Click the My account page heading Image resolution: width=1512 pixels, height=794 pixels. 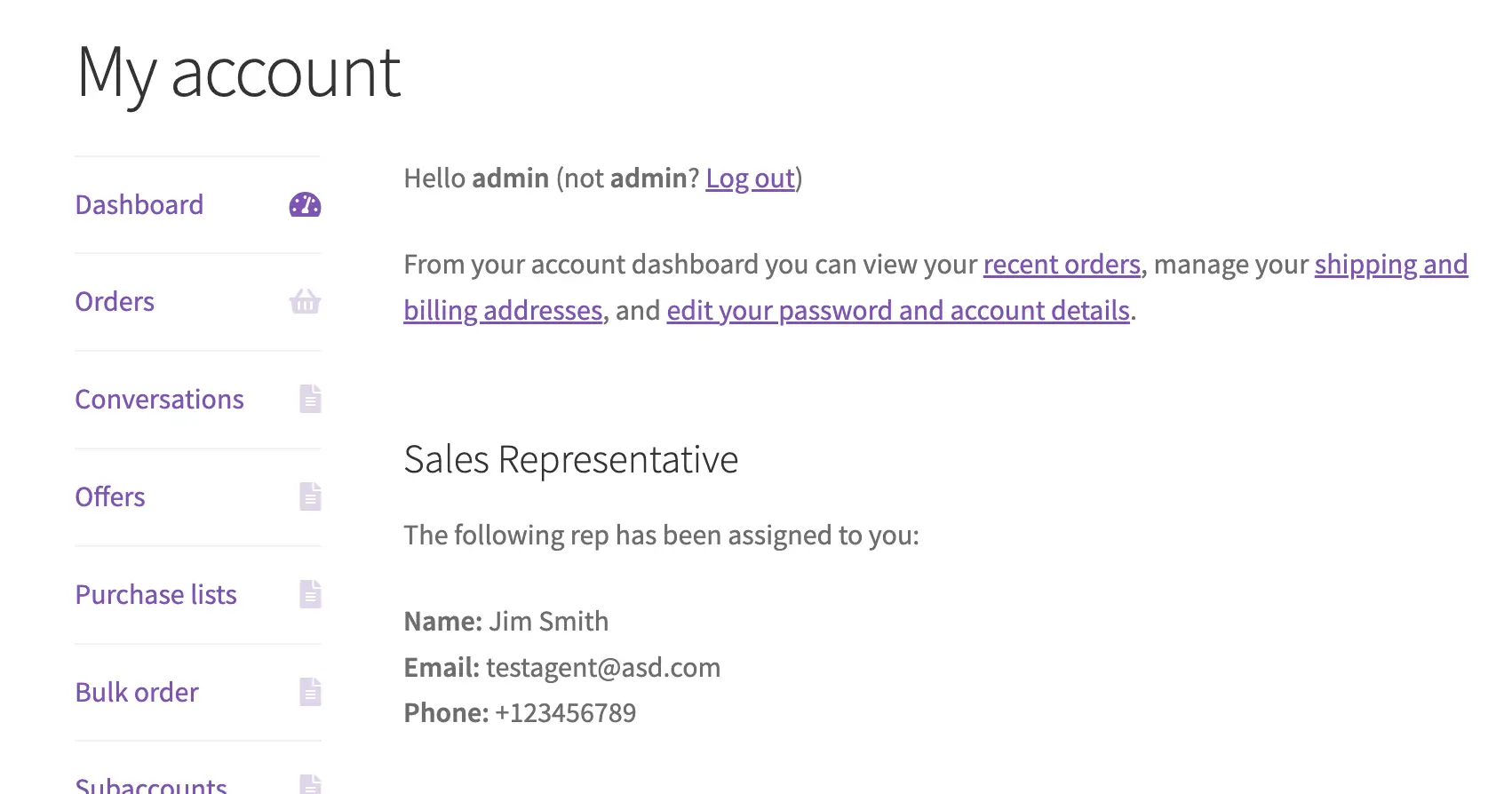tap(239, 74)
